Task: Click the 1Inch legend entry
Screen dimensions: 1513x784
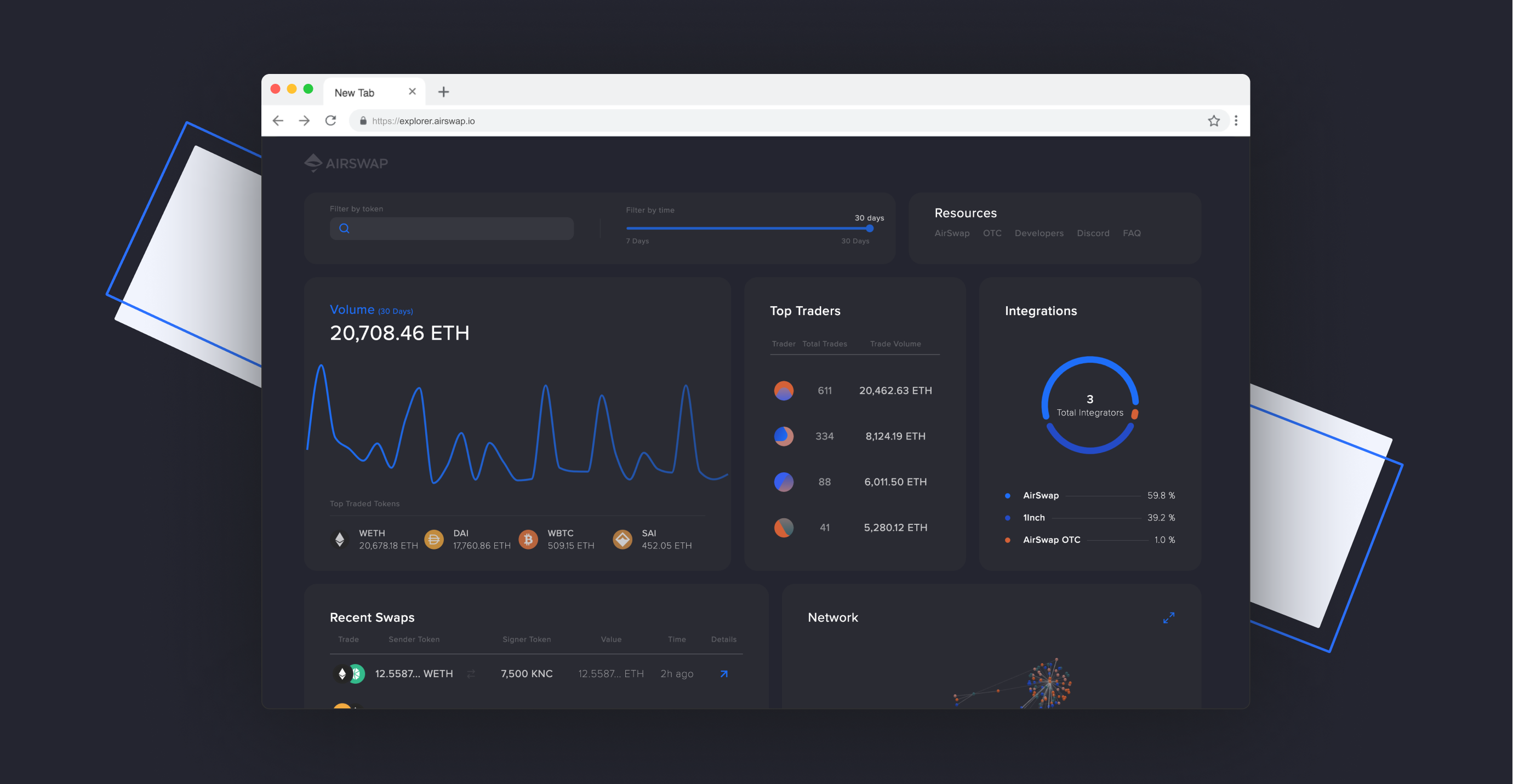Action: [1089, 518]
